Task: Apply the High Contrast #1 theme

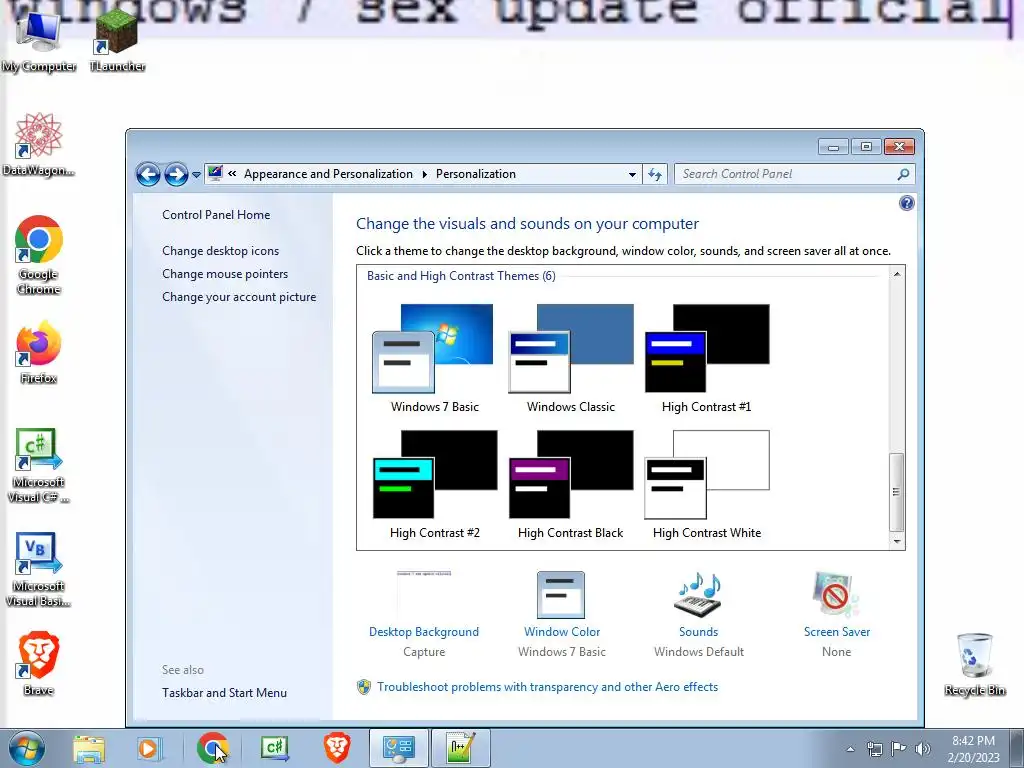Action: pos(707,358)
